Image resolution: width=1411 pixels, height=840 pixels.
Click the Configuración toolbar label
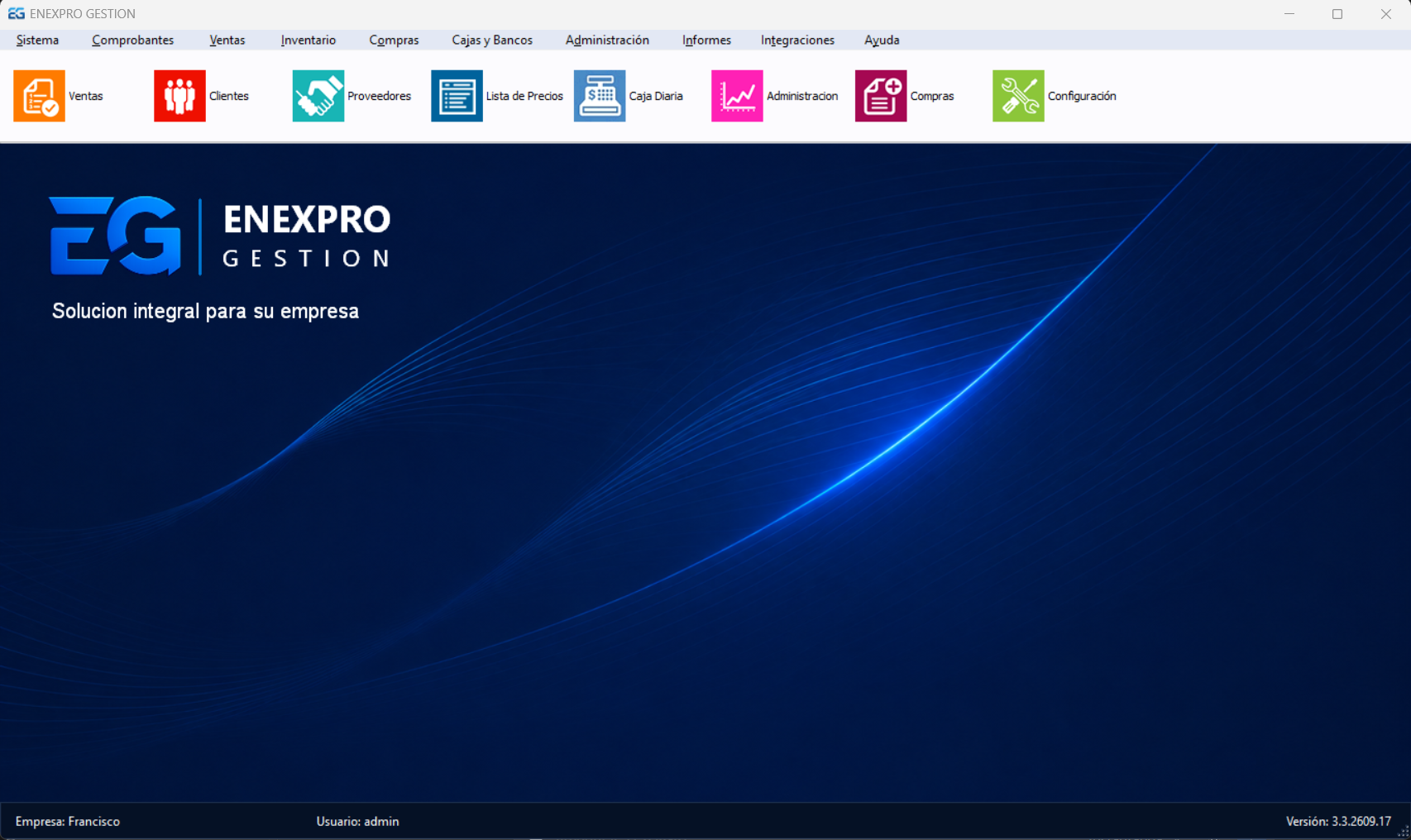click(x=1082, y=96)
